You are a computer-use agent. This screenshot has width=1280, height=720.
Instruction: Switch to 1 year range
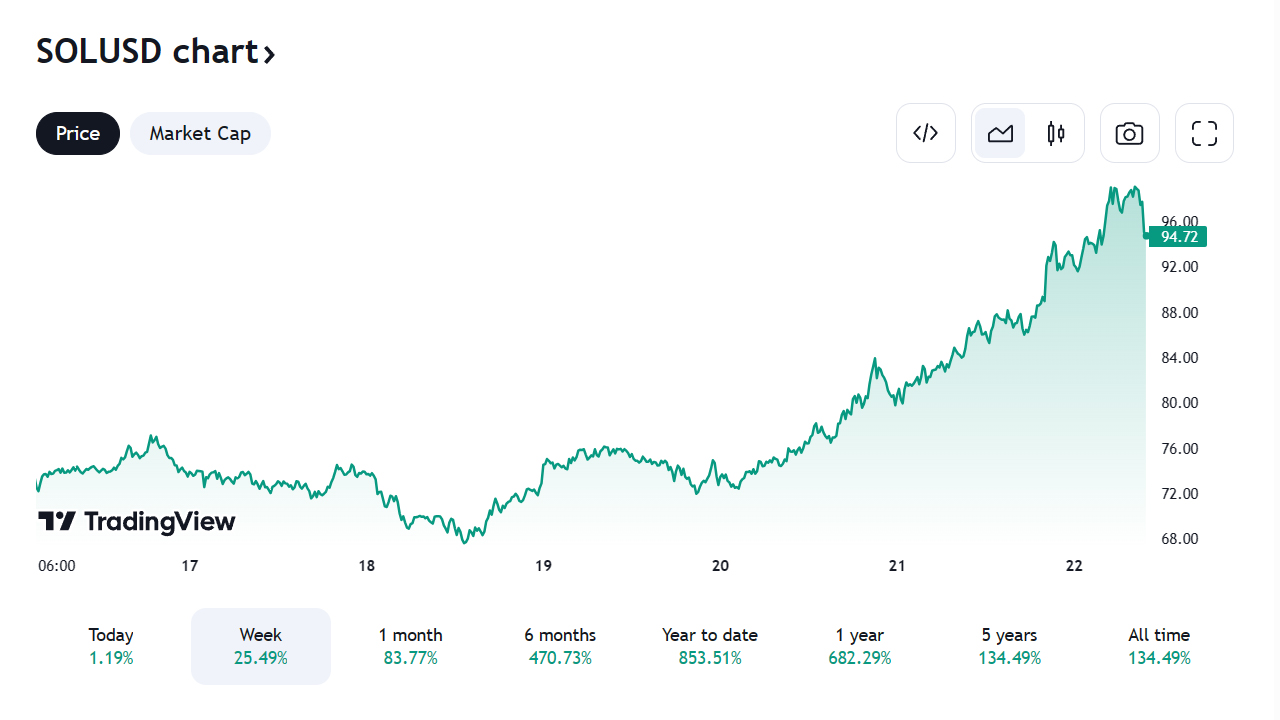tap(860, 646)
